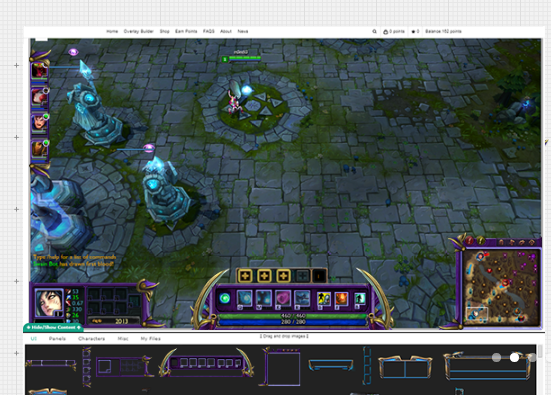Image resolution: width=551 pixels, height=408 pixels.
Task: Click the Hide/Show Content button
Action: click(53, 328)
